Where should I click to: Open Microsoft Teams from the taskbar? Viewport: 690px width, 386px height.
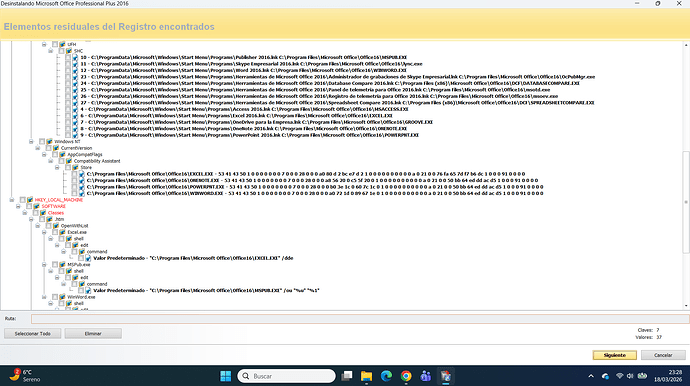coord(426,376)
